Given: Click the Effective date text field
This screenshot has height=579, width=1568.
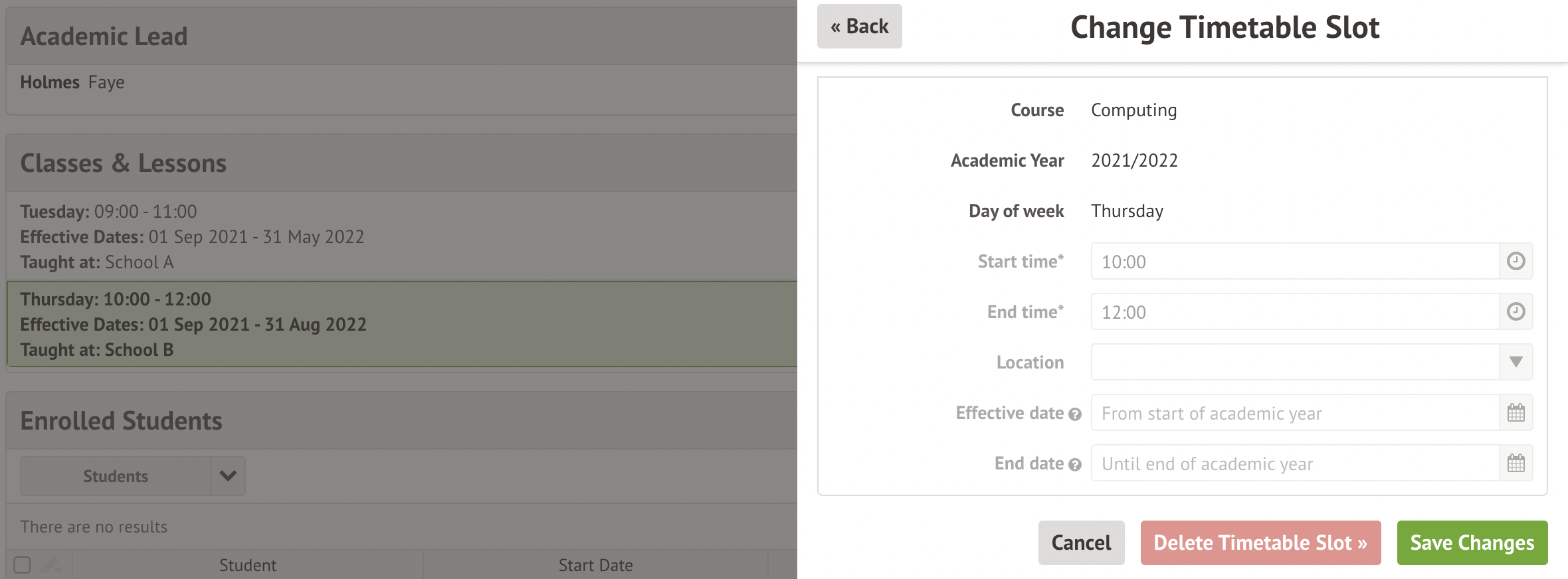Looking at the screenshot, I should [x=1294, y=413].
